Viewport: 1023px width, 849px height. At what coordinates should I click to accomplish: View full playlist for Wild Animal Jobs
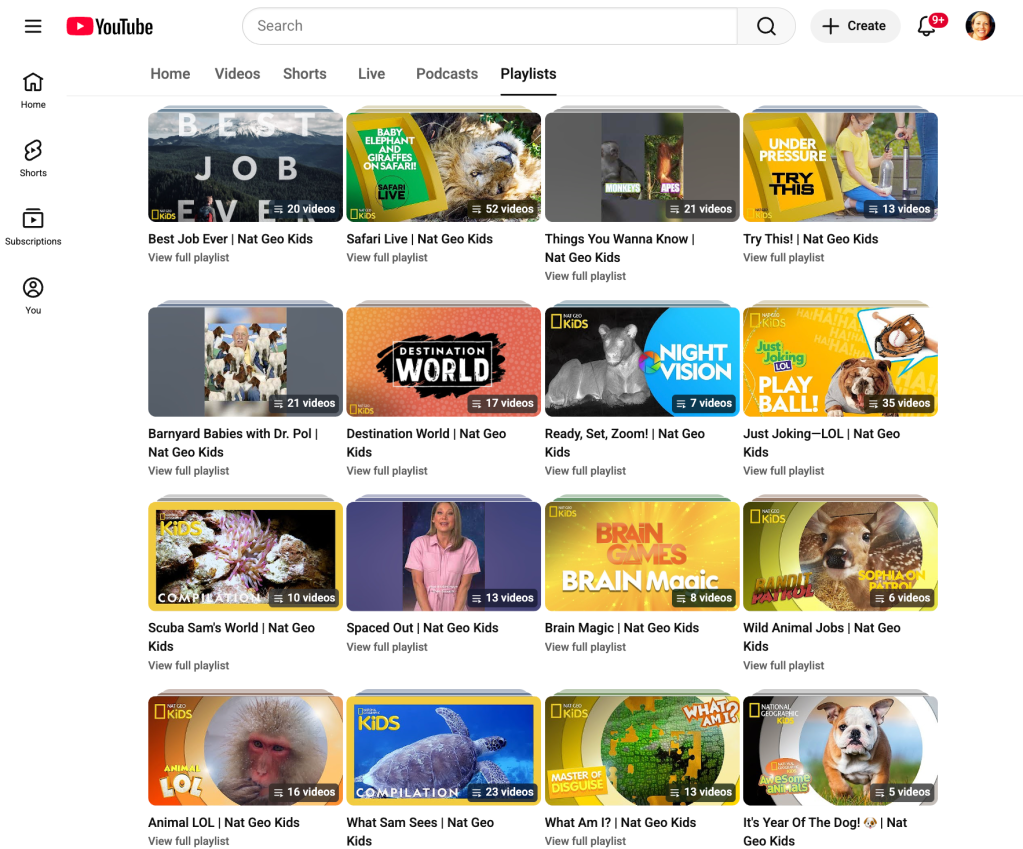[x=783, y=666]
